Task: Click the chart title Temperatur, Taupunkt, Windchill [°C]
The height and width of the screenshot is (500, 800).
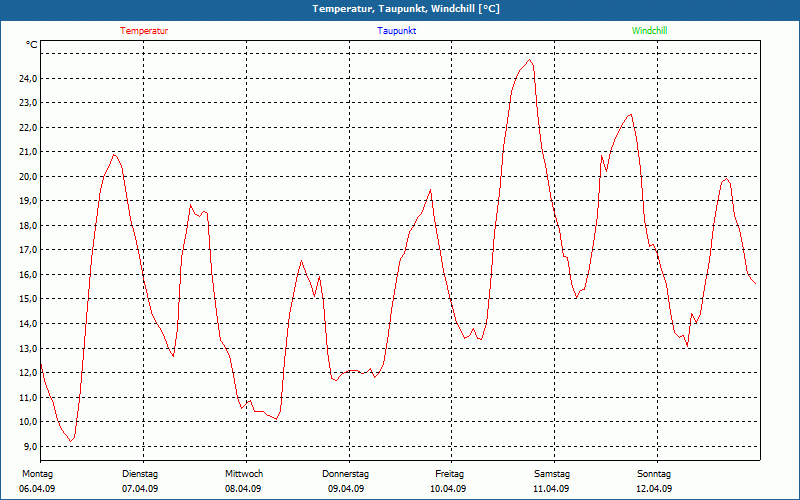Action: coord(406,9)
